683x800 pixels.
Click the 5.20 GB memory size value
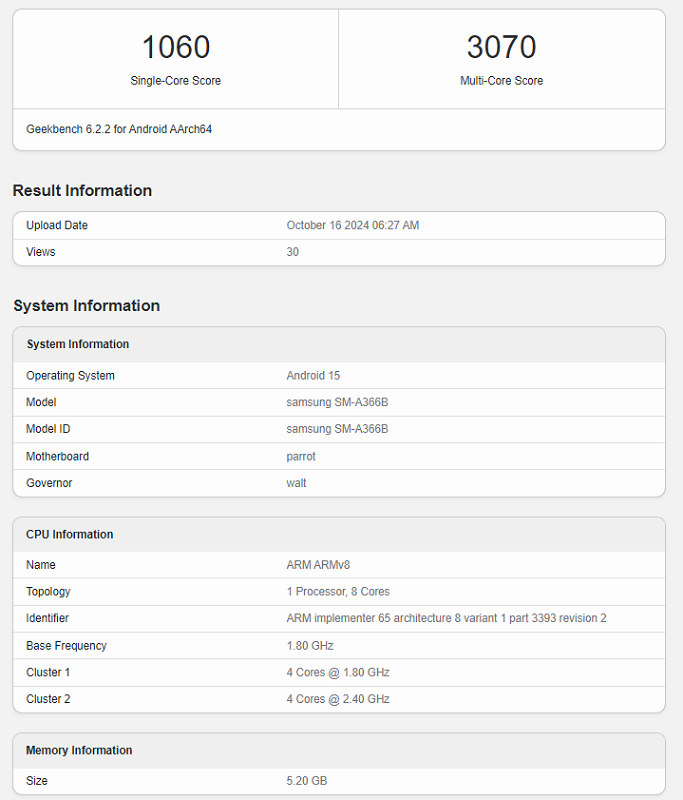(x=307, y=781)
